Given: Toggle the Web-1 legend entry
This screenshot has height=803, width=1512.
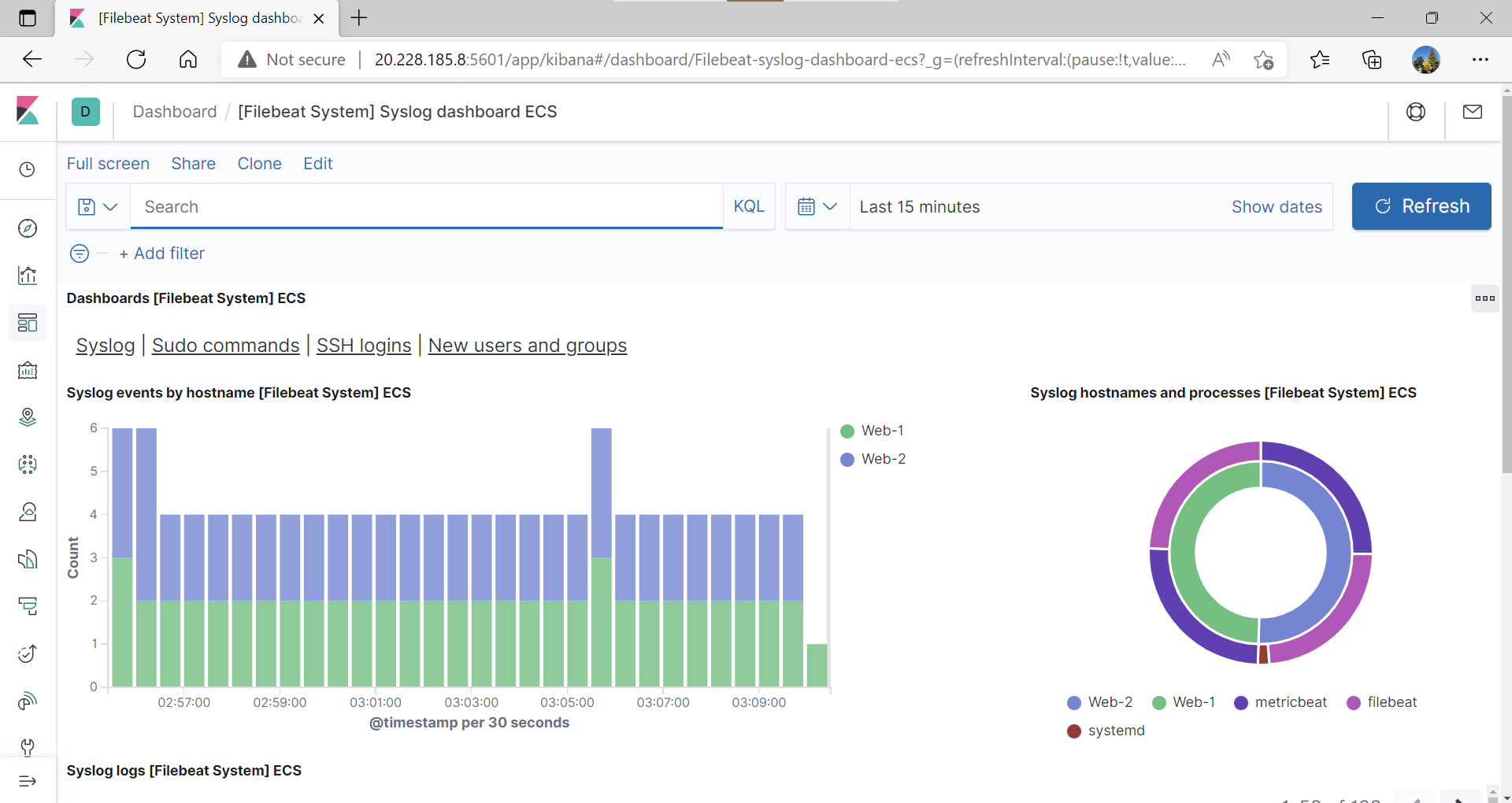Looking at the screenshot, I should coord(873,431).
